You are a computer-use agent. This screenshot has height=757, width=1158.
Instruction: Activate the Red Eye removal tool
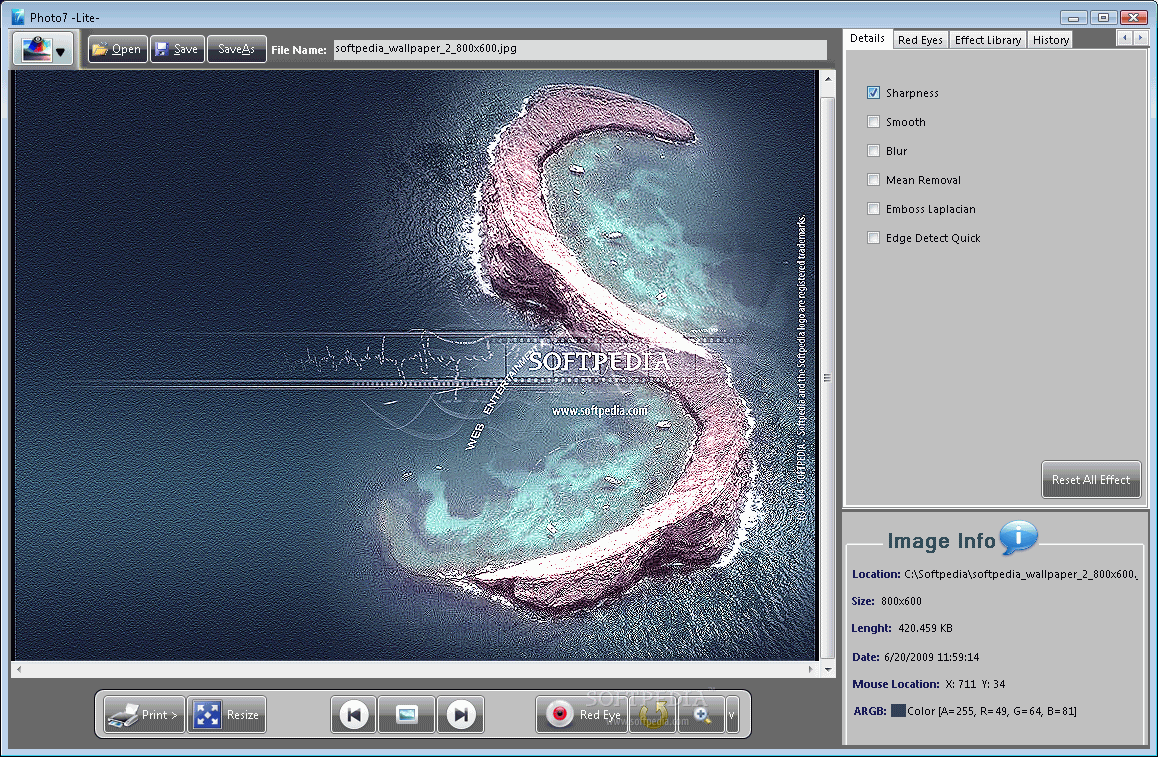[582, 714]
